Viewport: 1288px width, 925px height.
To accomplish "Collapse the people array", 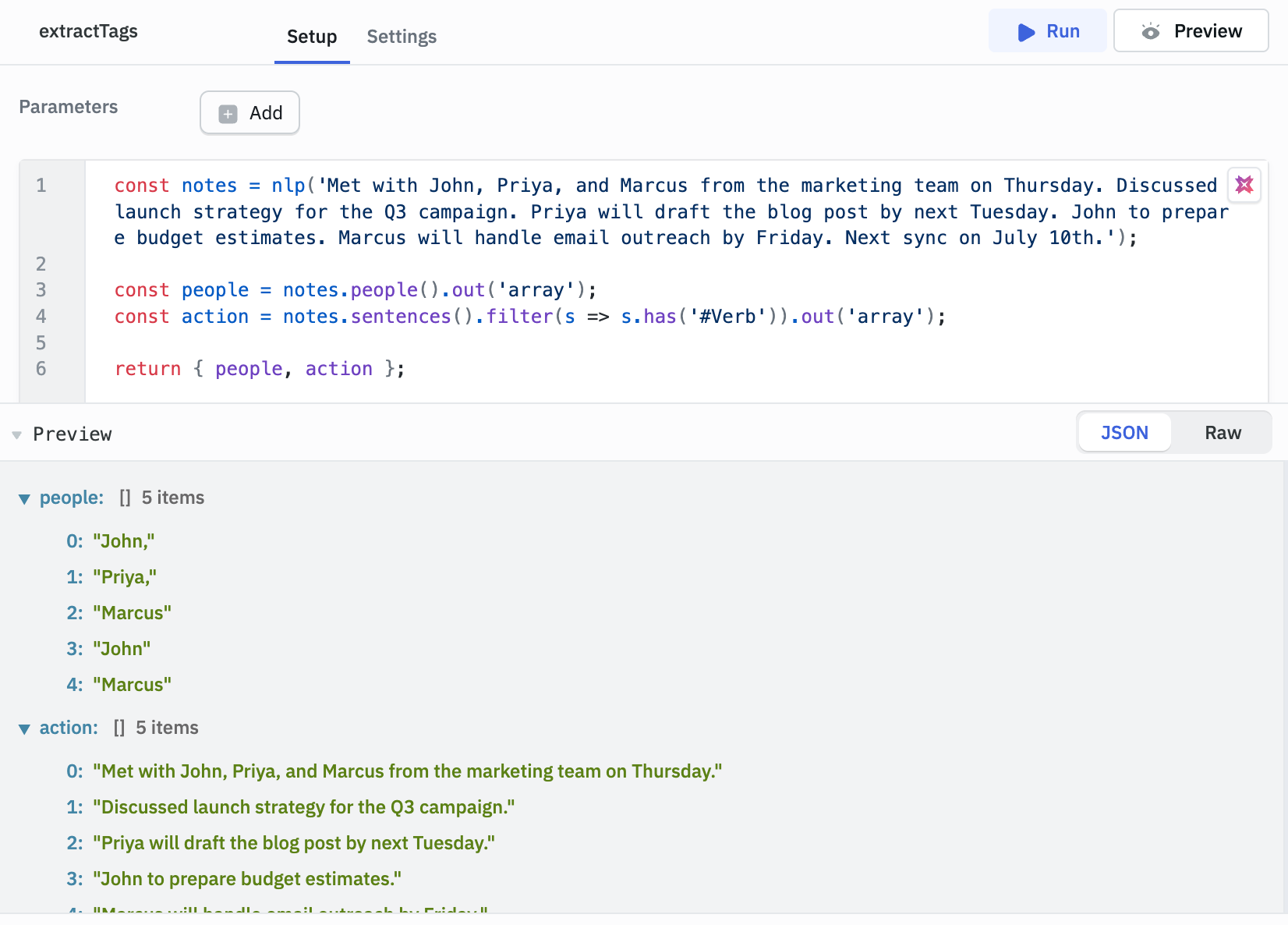I will click(24, 499).
